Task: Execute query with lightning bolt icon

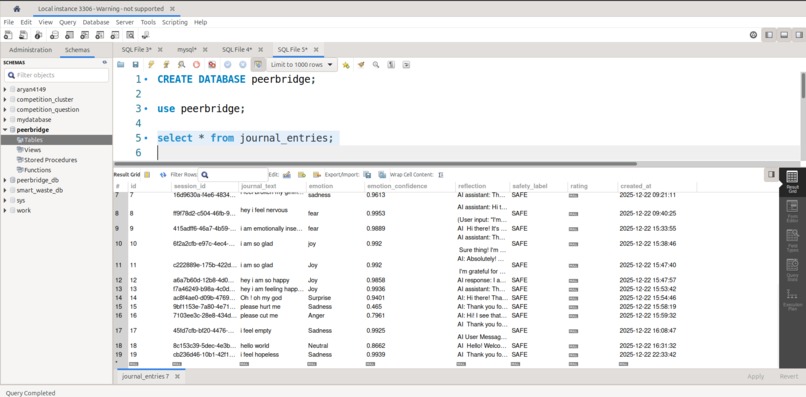Action: (x=151, y=65)
